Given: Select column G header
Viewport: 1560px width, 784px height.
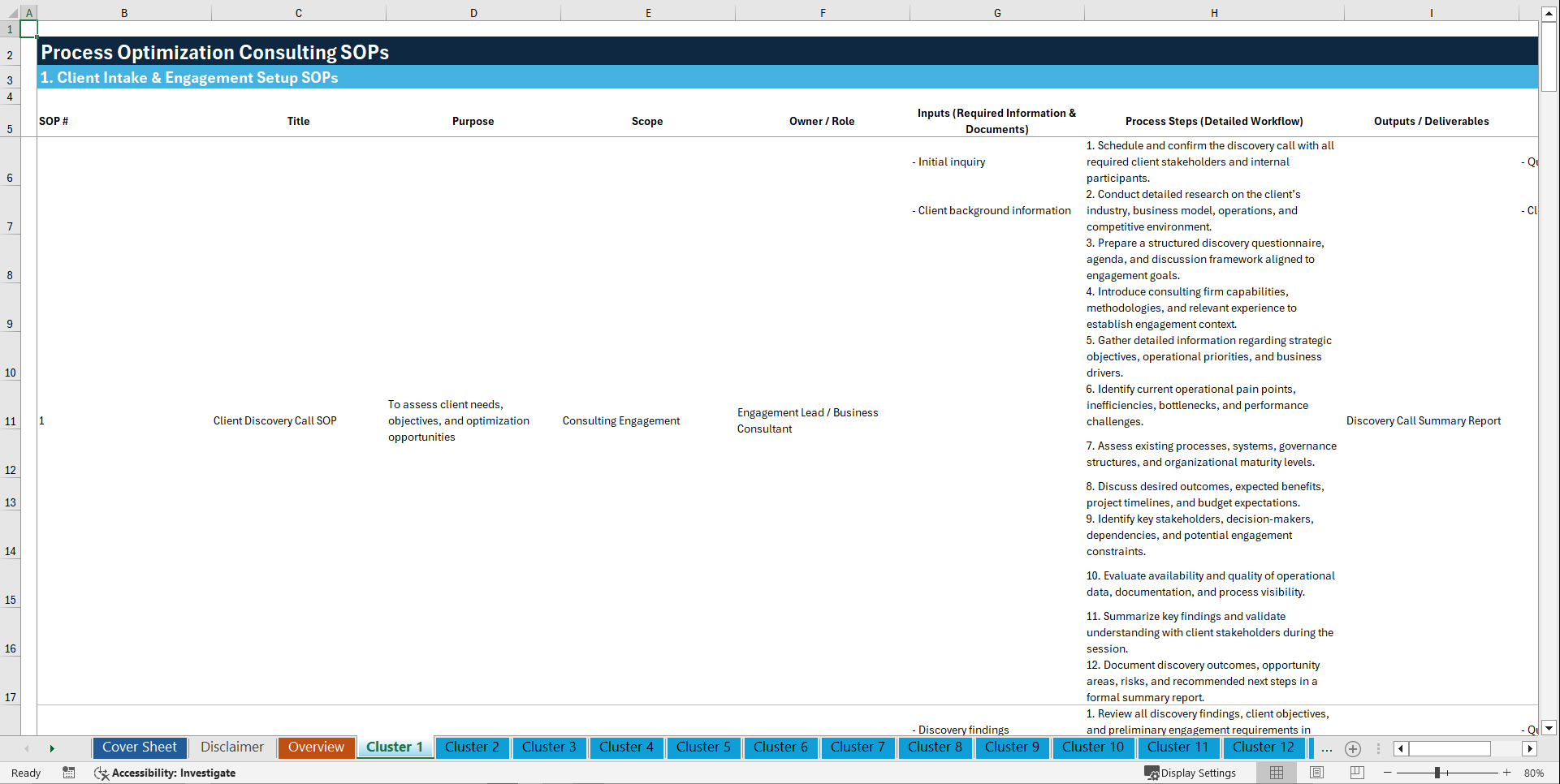Looking at the screenshot, I should 997,13.
